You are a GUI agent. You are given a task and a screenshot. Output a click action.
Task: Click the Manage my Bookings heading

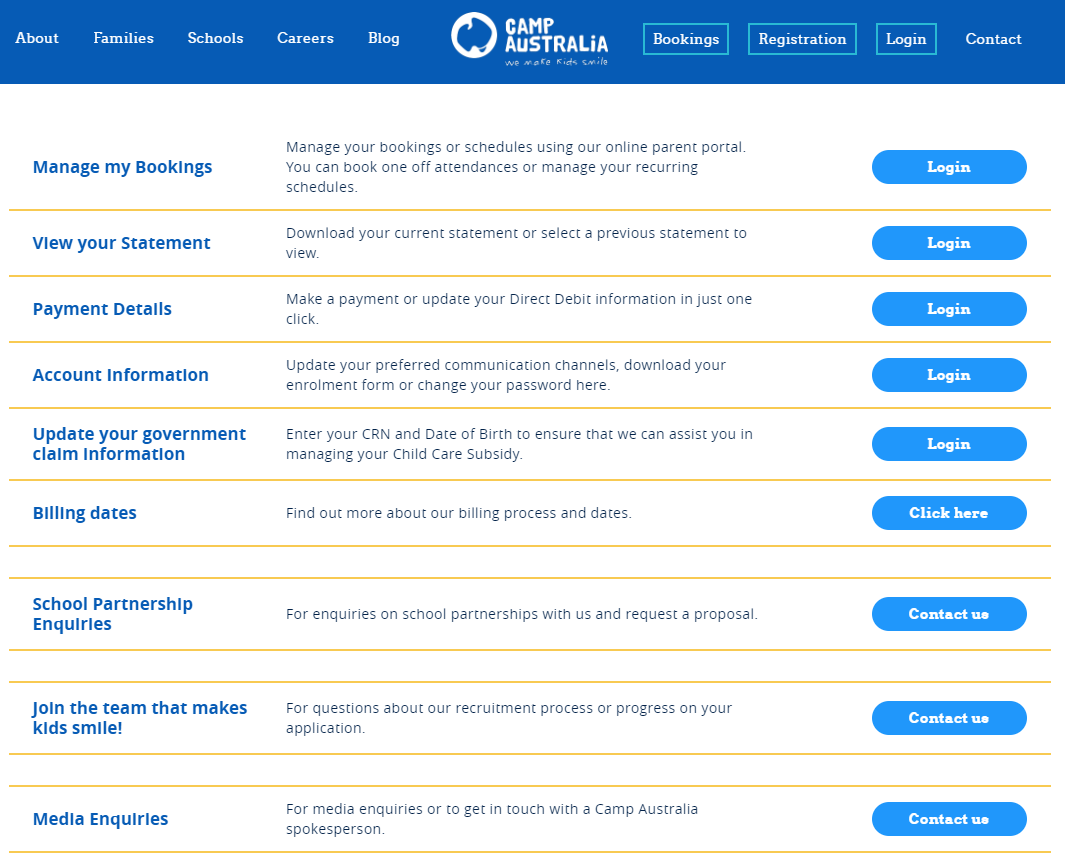[123, 167]
